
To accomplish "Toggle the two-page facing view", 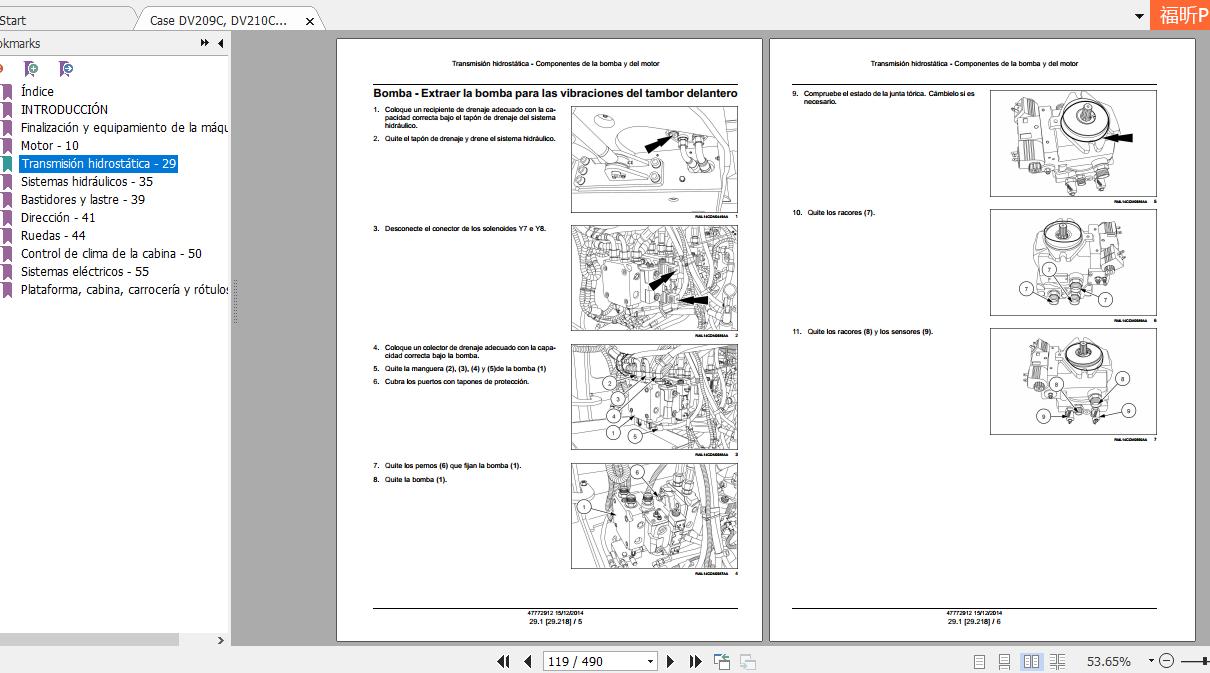I will coord(1031,661).
